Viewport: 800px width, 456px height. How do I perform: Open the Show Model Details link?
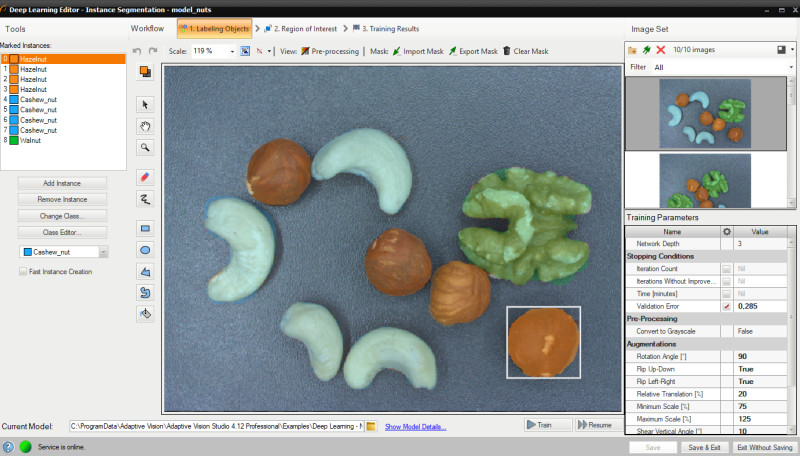pos(415,426)
